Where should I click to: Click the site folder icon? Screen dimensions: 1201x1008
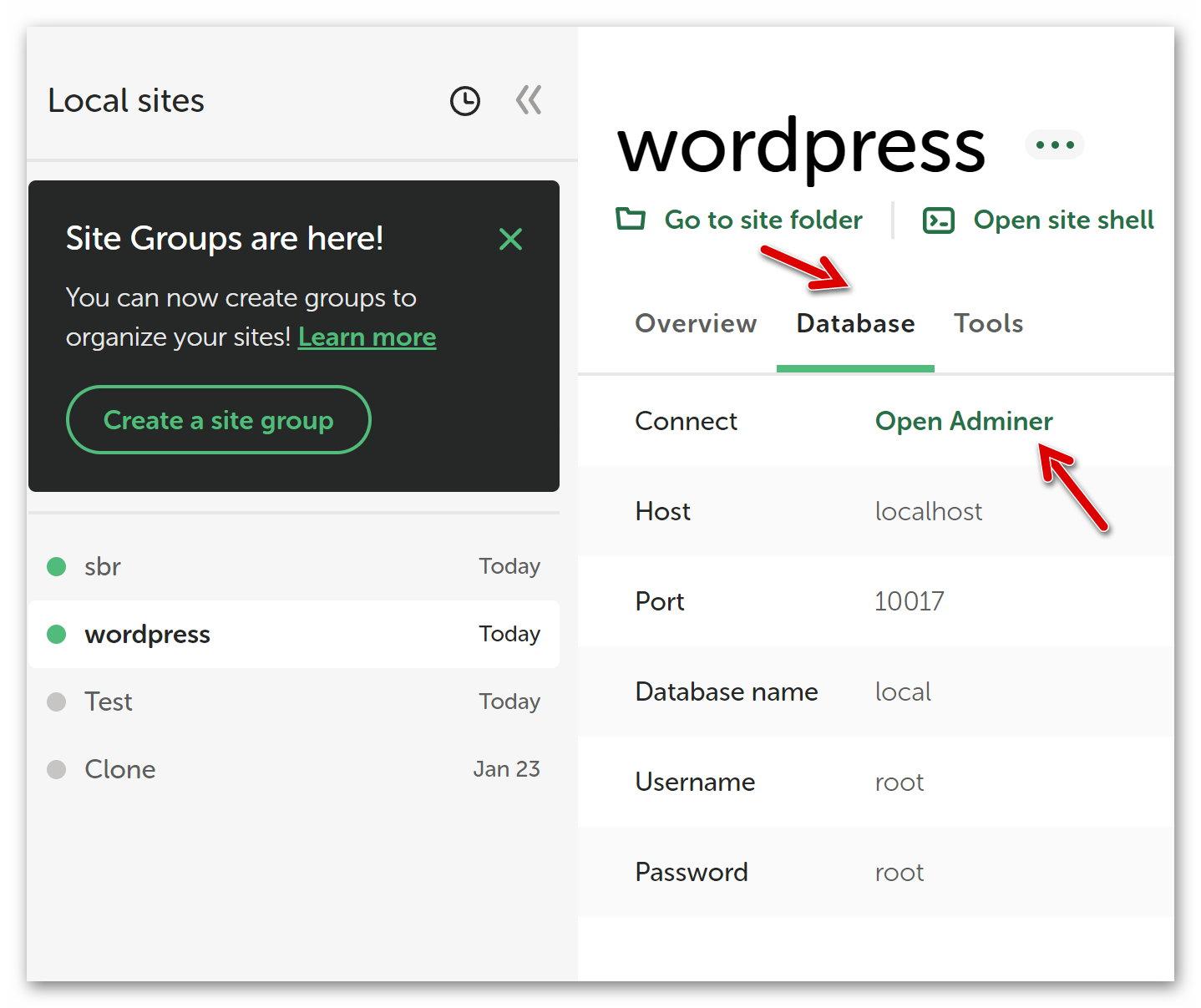631,220
